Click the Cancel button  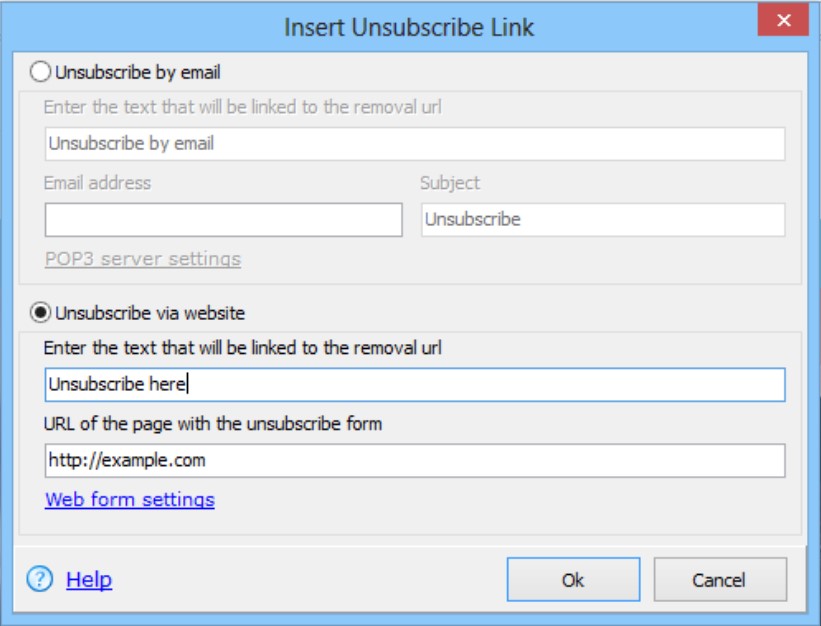coord(720,579)
